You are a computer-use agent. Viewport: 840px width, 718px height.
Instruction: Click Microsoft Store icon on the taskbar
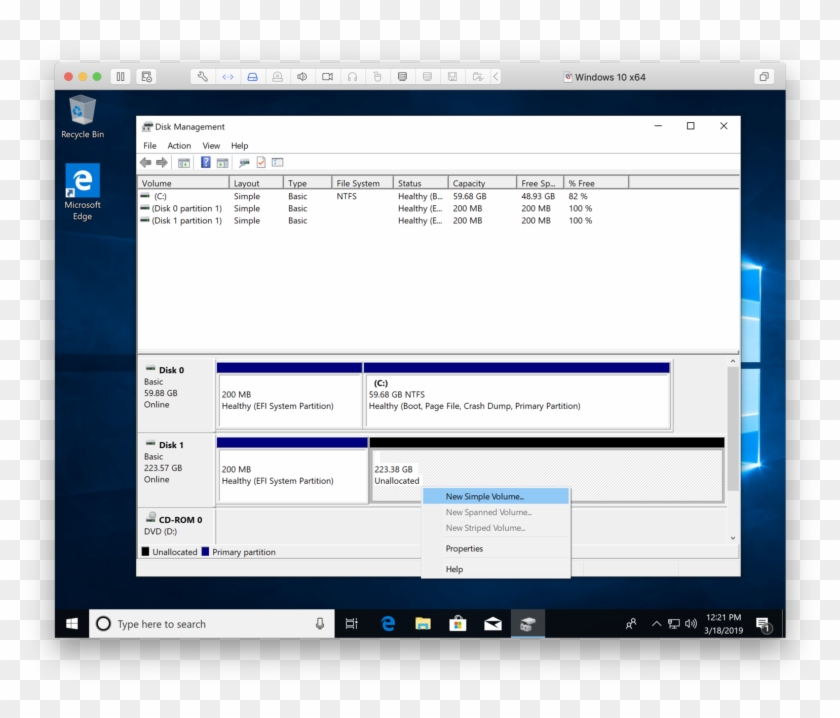coord(457,623)
